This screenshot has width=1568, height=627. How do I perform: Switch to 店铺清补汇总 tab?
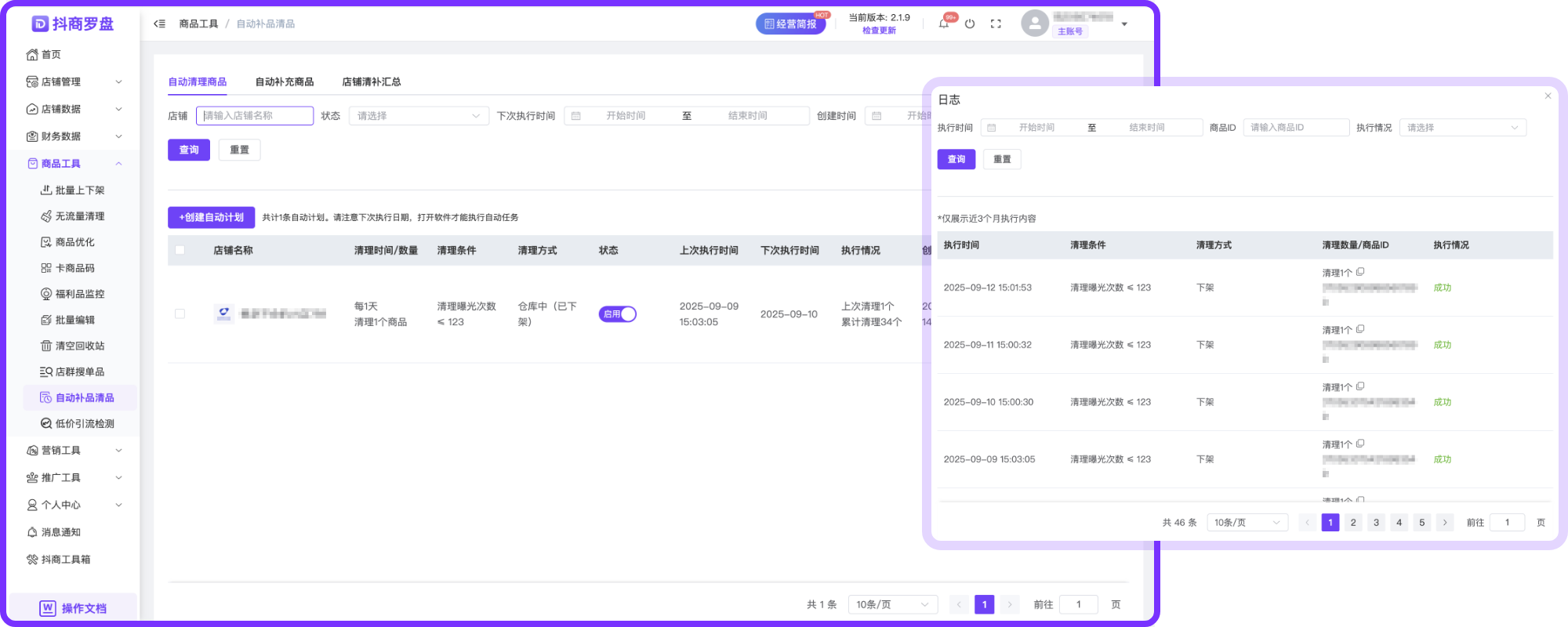372,82
